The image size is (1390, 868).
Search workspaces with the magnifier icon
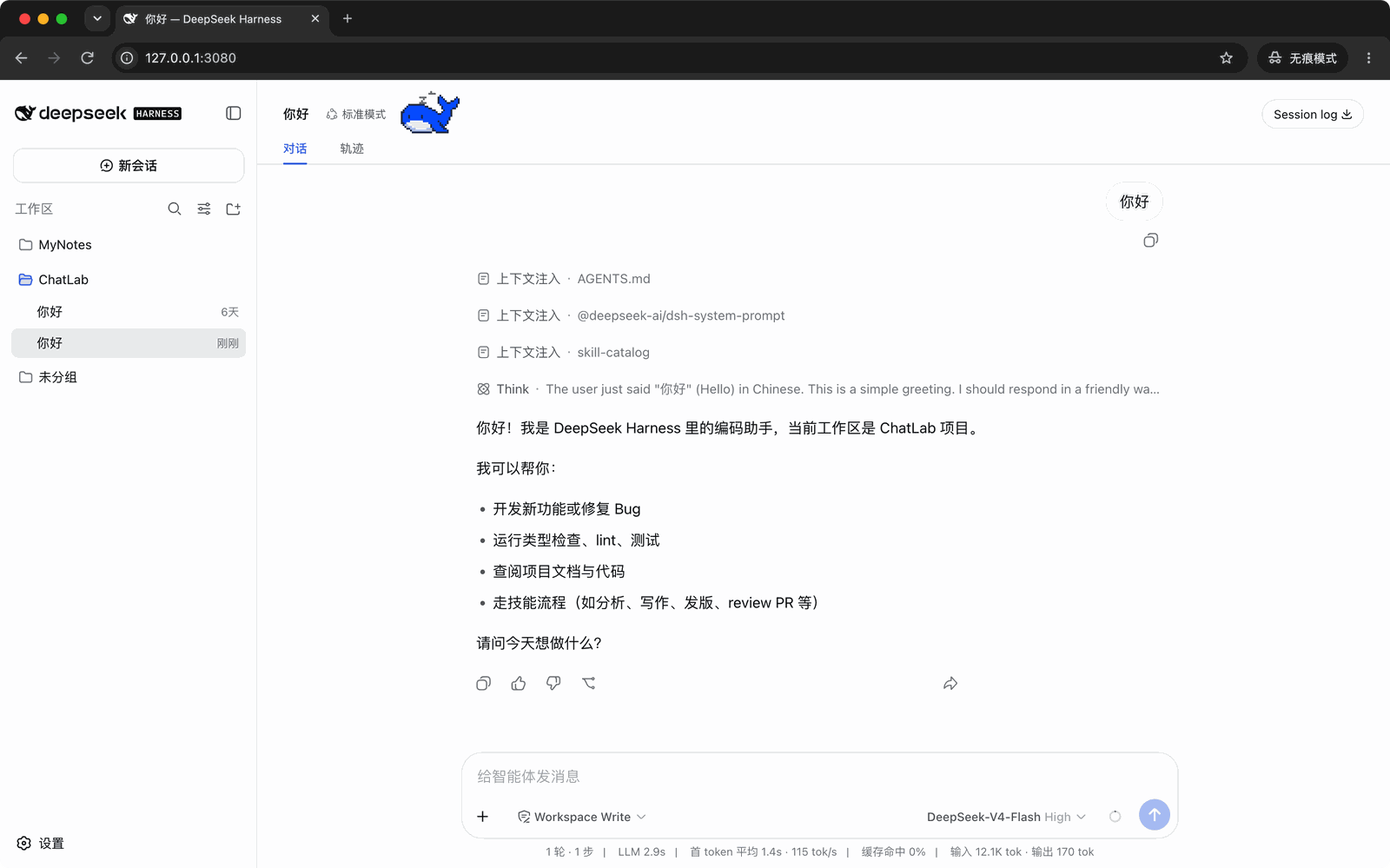click(175, 209)
